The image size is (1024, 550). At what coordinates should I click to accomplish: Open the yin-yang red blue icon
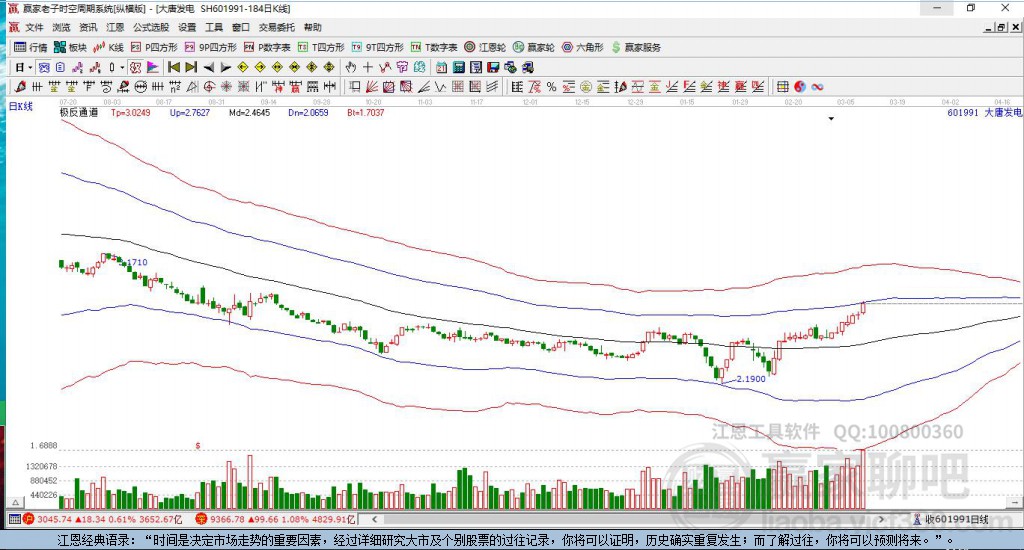pyautogui.click(x=800, y=87)
